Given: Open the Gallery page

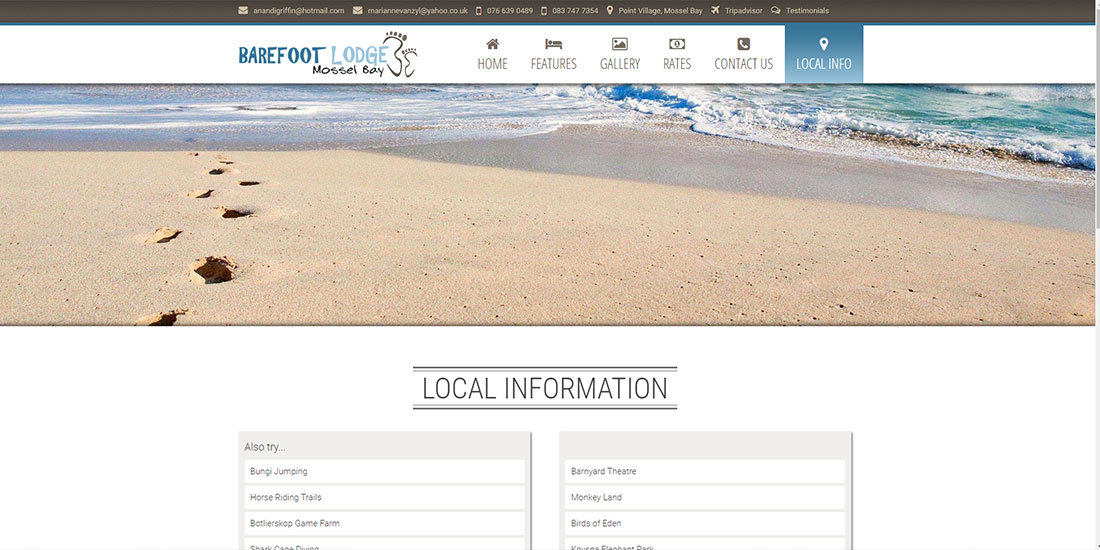Looking at the screenshot, I should pyautogui.click(x=620, y=54).
